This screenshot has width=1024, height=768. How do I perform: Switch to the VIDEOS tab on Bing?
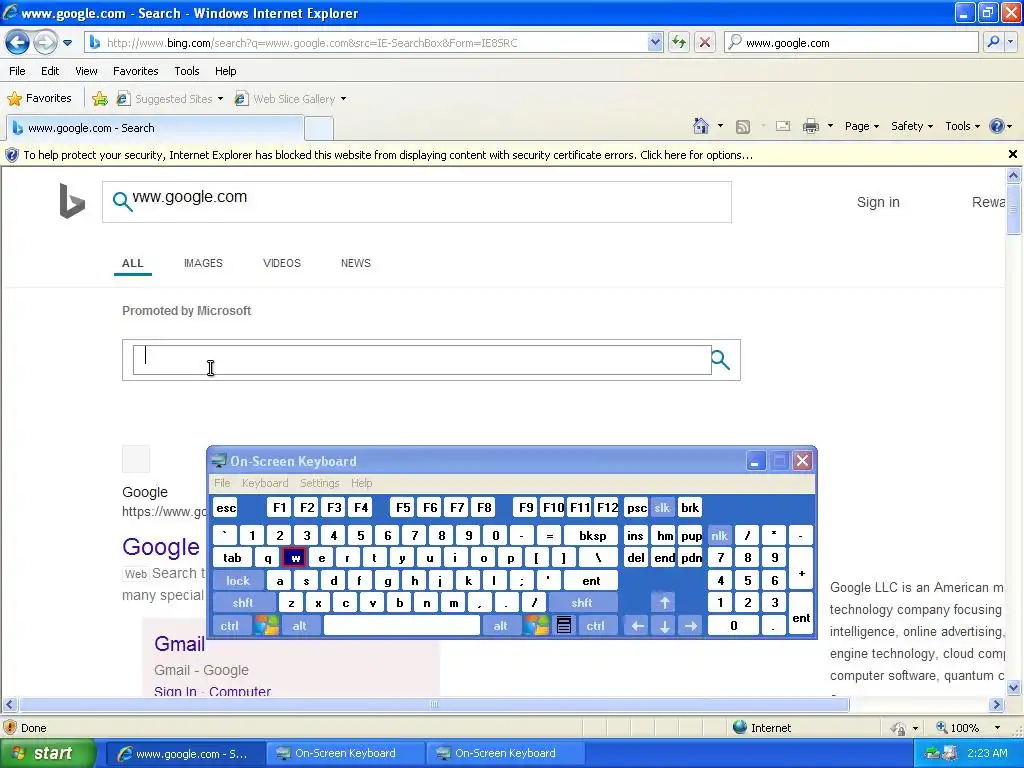(x=281, y=263)
